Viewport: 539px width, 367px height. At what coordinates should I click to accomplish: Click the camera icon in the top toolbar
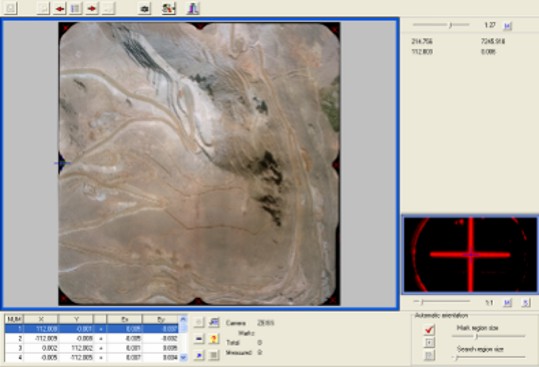(144, 9)
